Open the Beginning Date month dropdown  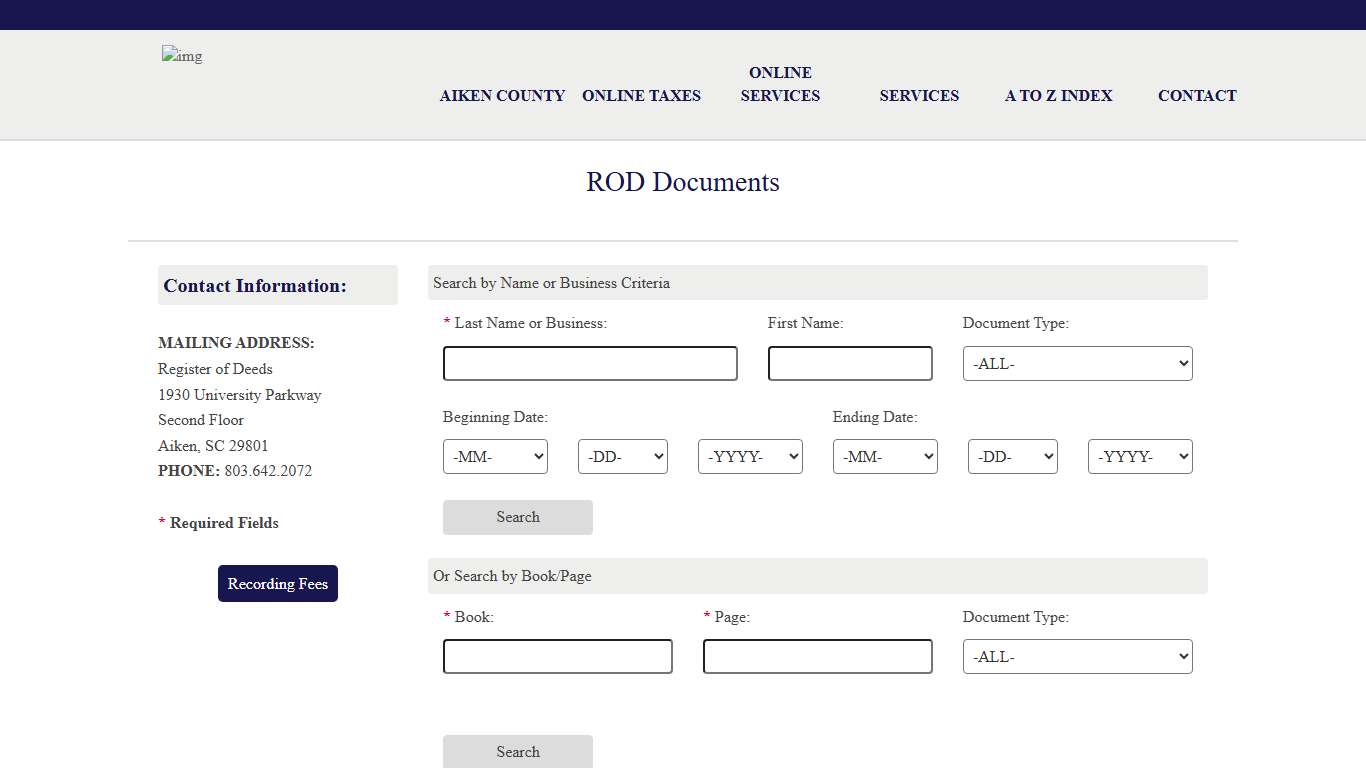[x=495, y=456]
